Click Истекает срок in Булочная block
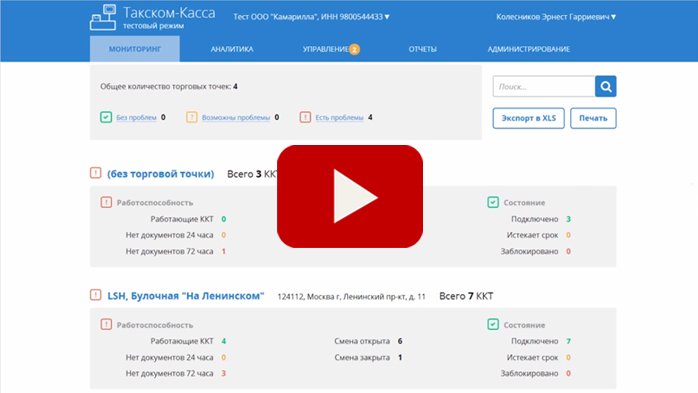 [539, 357]
